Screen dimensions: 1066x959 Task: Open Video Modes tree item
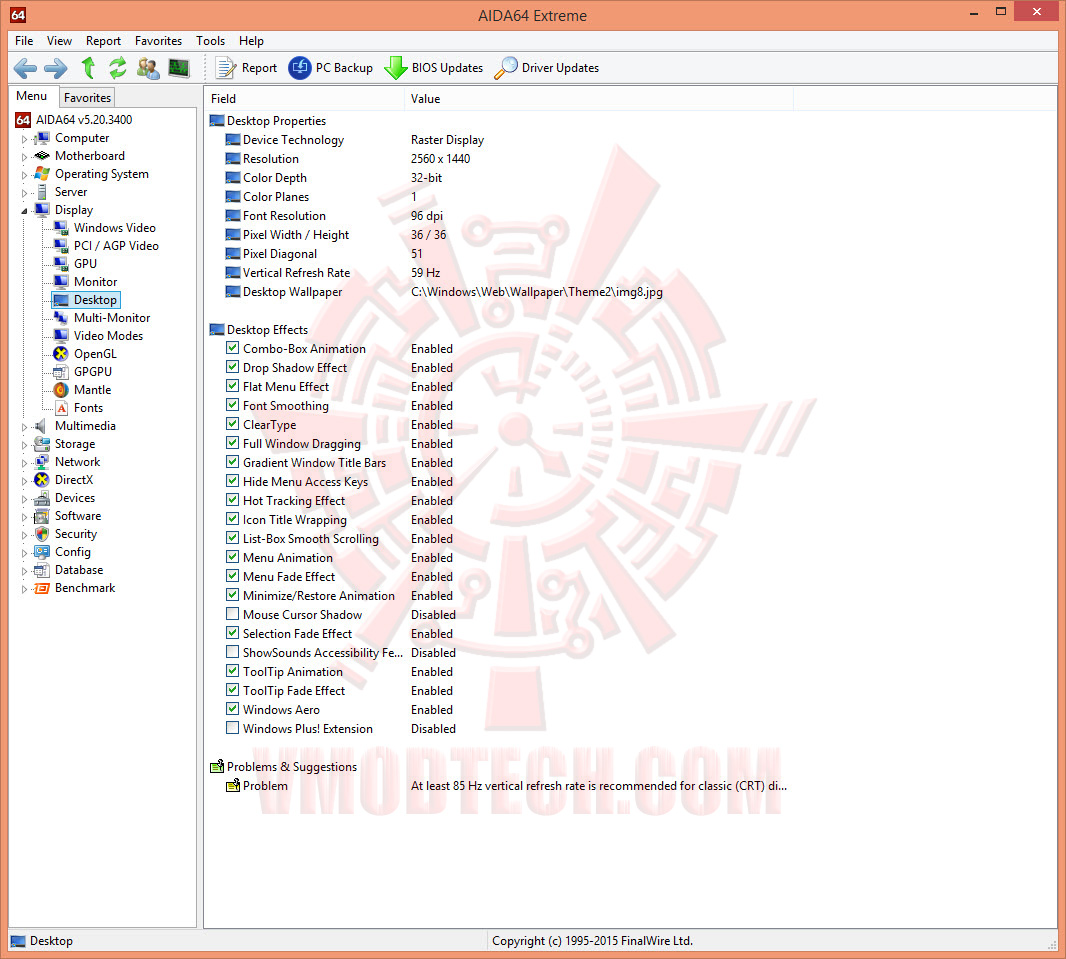pos(108,336)
